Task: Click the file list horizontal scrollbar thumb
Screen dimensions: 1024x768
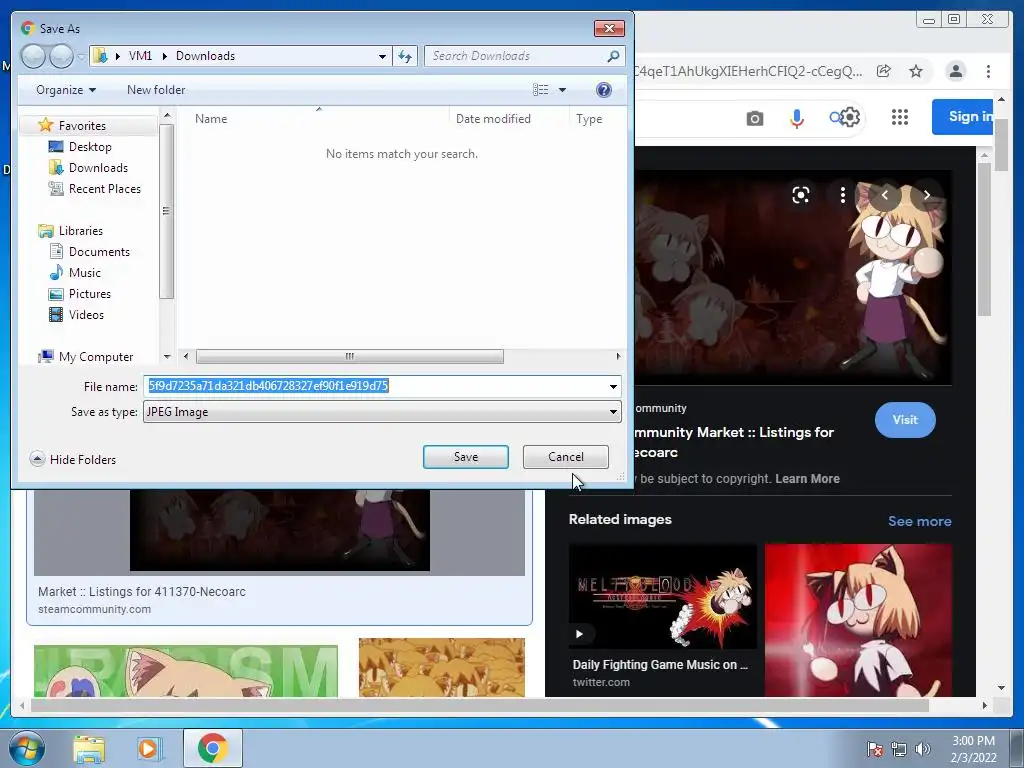Action: point(349,357)
